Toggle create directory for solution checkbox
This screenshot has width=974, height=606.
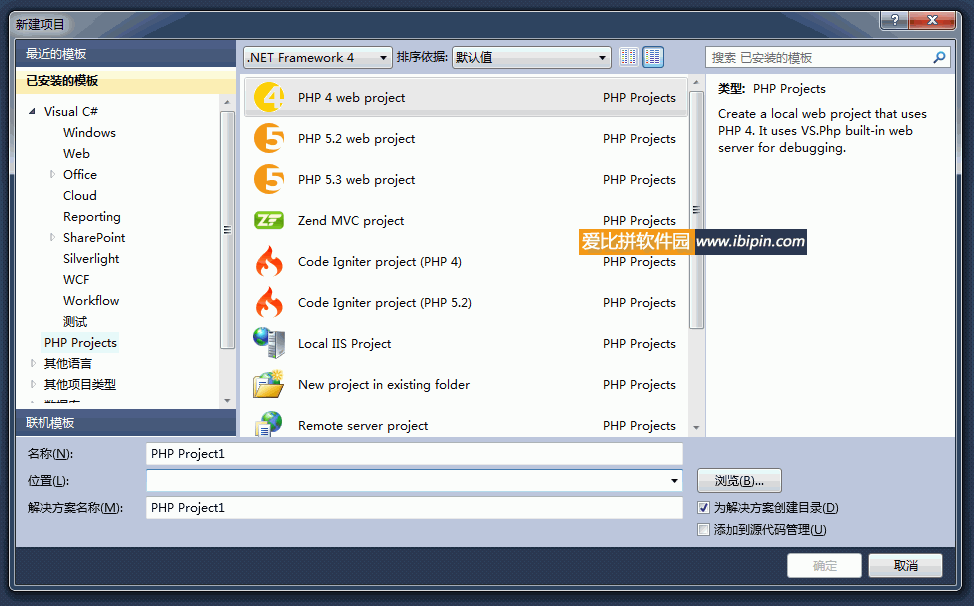click(703, 508)
